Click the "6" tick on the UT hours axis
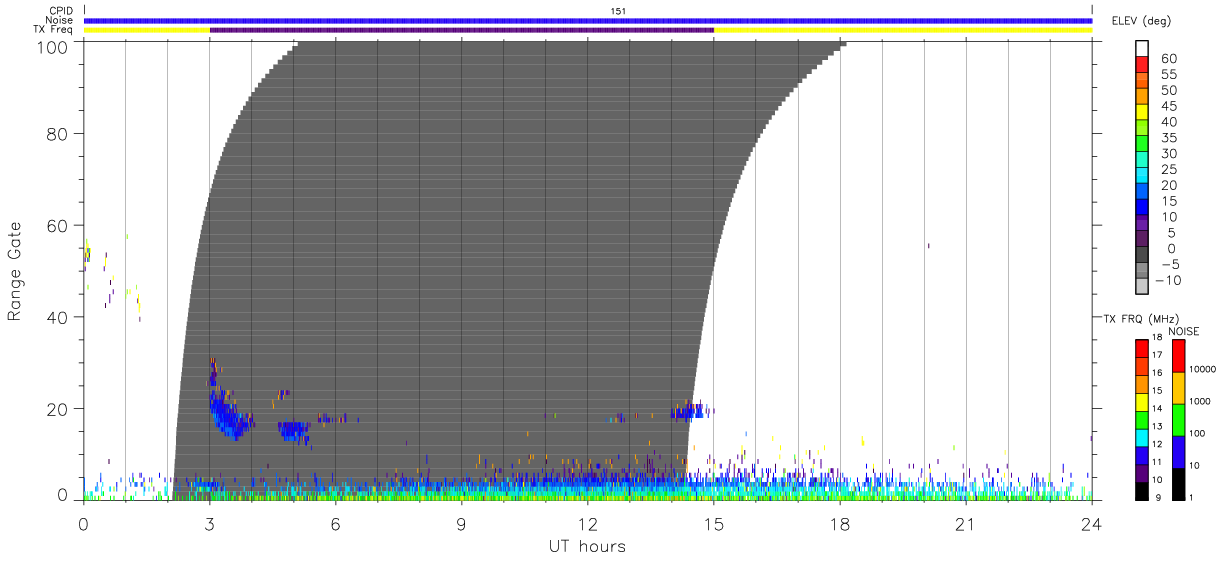The width and height of the screenshot is (1228, 567). (336, 524)
